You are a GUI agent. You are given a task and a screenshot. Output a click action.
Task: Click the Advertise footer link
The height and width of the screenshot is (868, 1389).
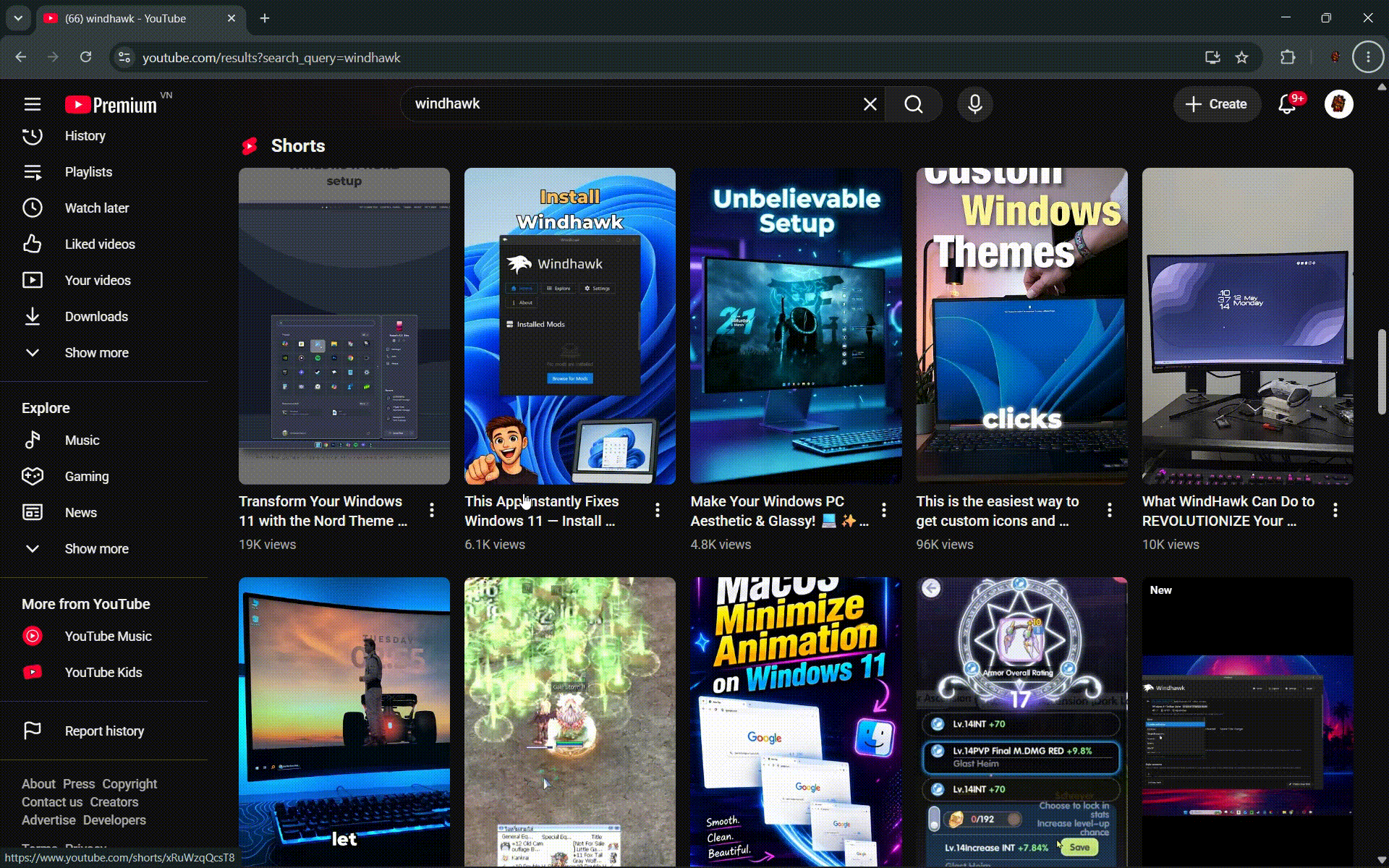pos(48,820)
